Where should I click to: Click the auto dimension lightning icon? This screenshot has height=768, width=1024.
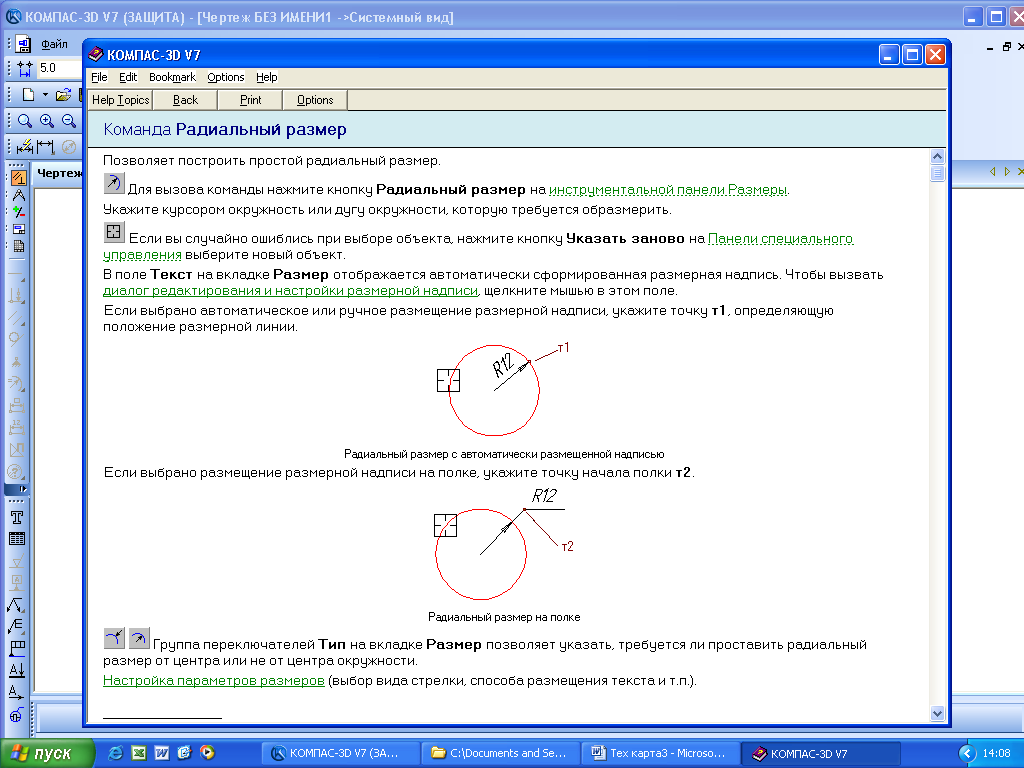click(25, 146)
